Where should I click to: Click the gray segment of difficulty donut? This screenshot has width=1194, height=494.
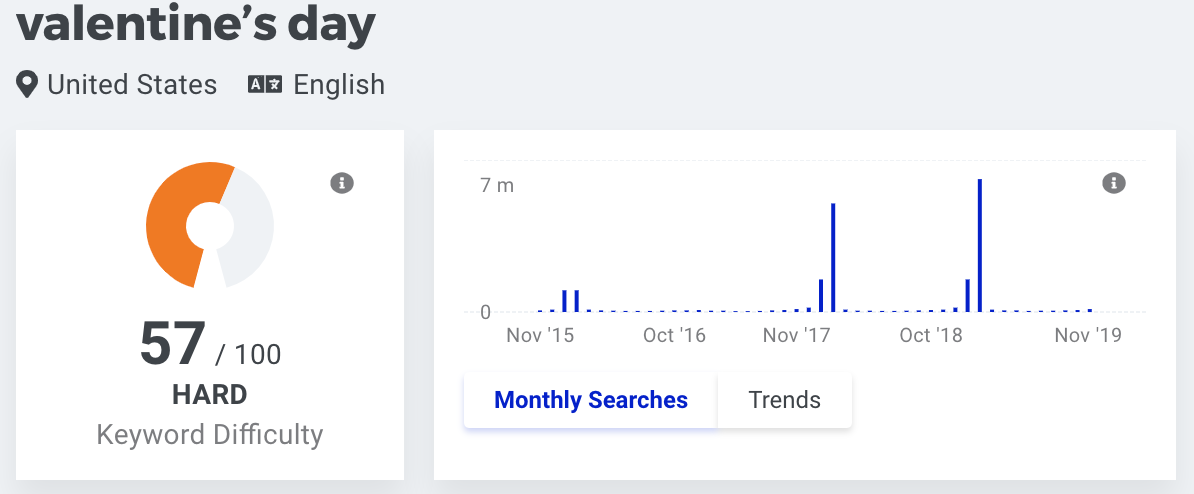point(253,228)
